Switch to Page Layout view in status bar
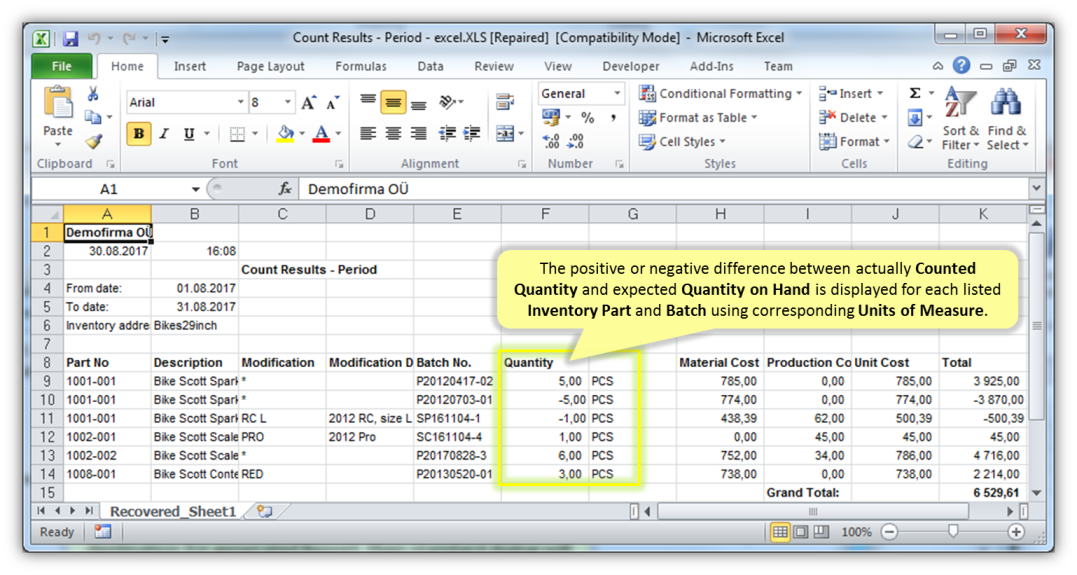 pyautogui.click(x=801, y=532)
